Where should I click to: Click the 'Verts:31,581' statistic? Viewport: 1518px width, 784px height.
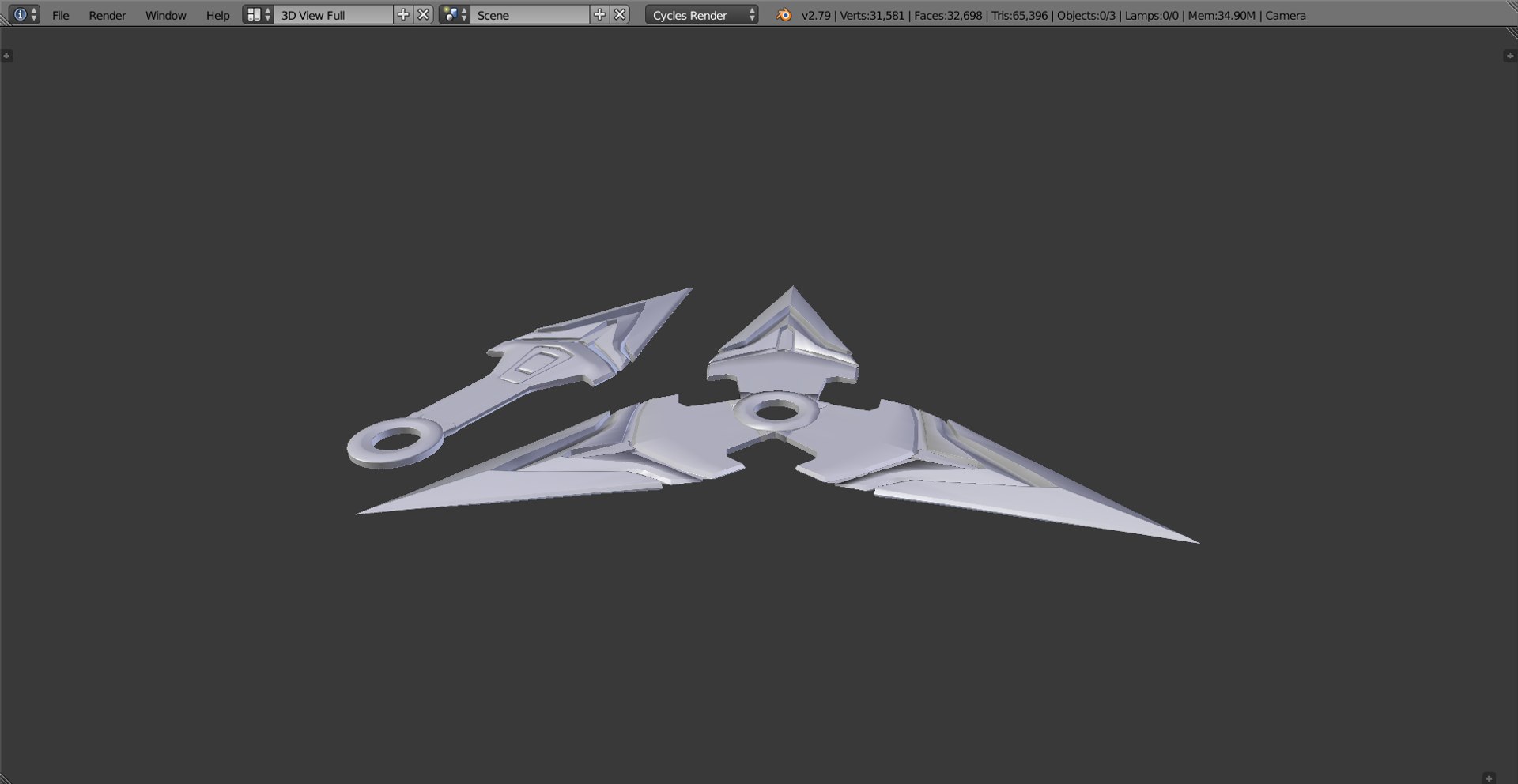pos(872,15)
